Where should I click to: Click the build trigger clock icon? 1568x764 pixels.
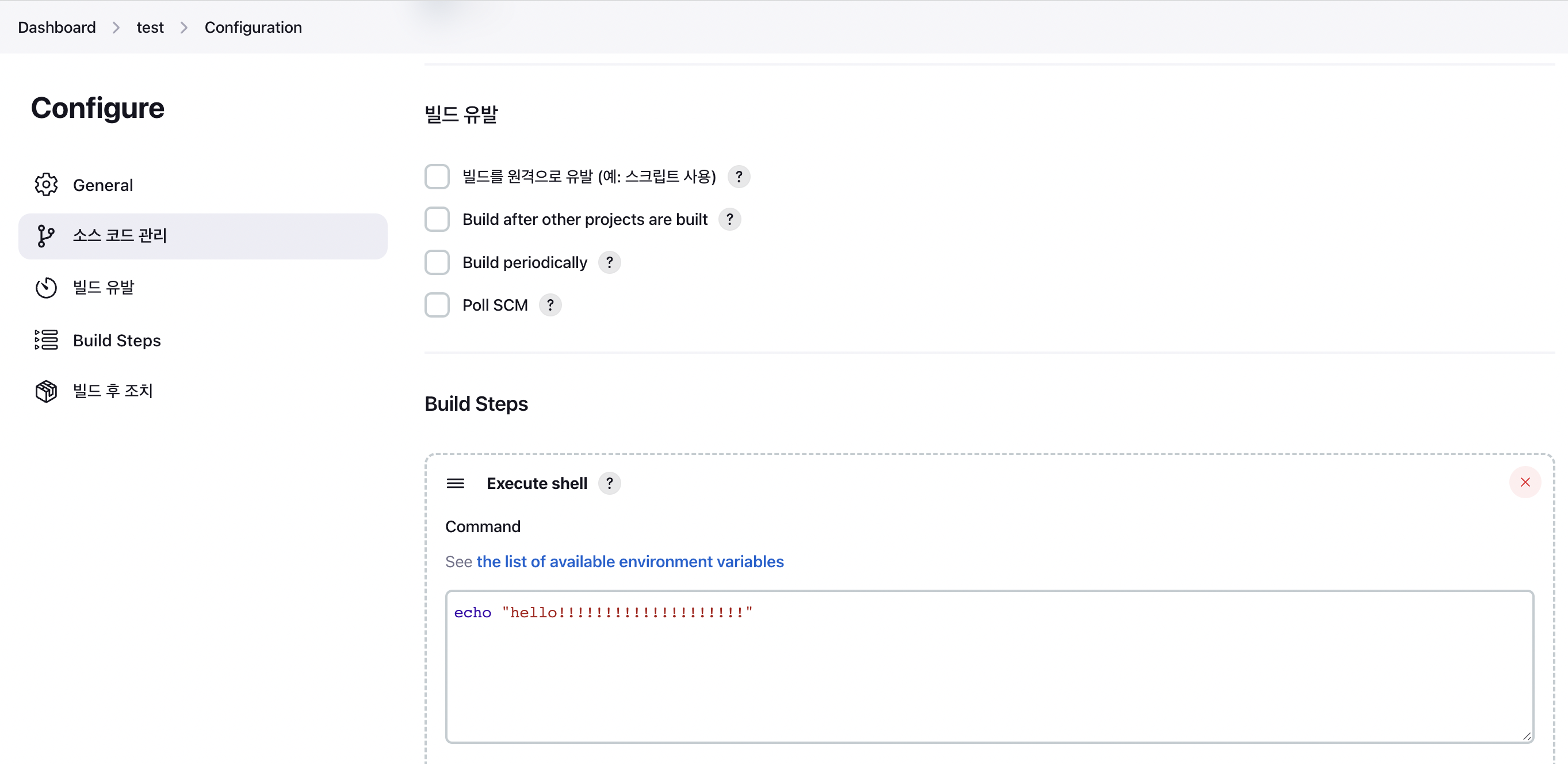click(46, 287)
